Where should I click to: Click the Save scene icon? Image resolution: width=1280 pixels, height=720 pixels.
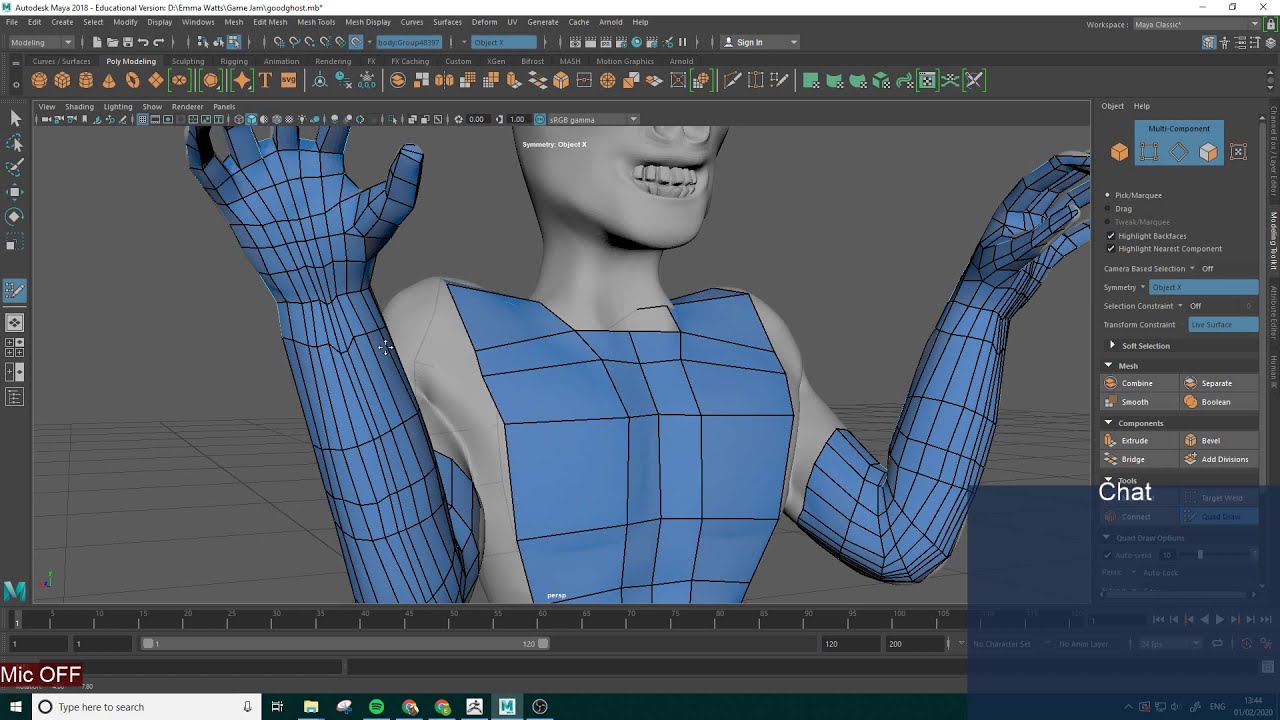pos(128,42)
